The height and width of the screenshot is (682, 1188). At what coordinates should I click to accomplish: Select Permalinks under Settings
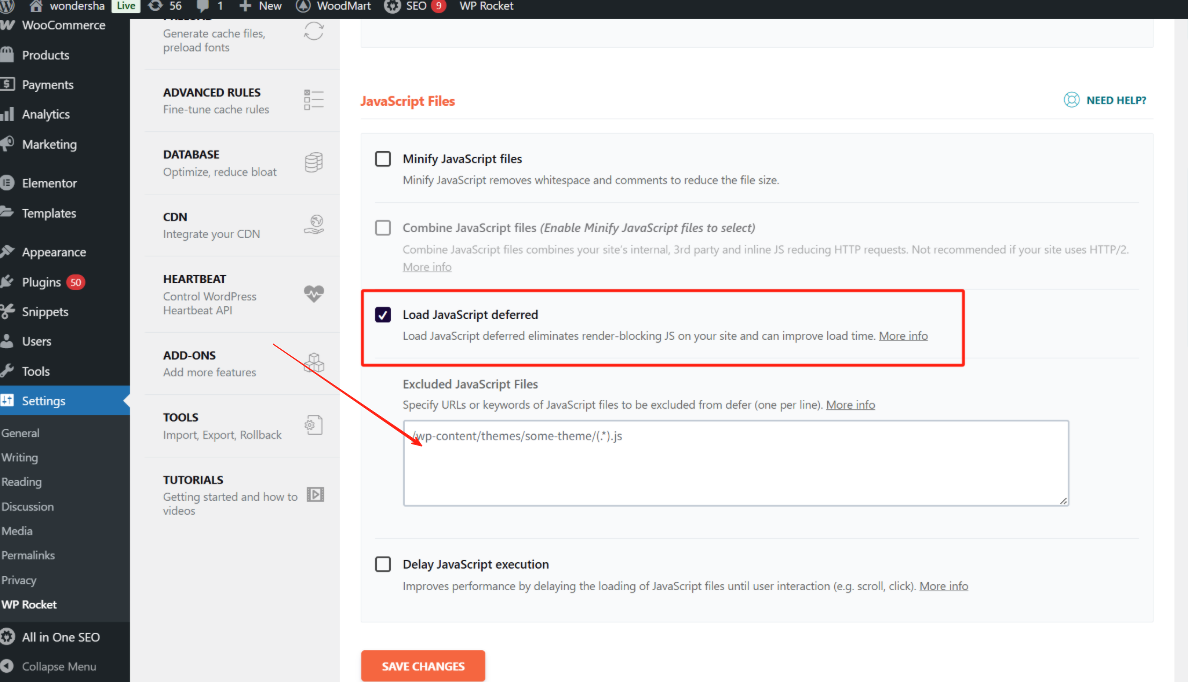pos(28,555)
